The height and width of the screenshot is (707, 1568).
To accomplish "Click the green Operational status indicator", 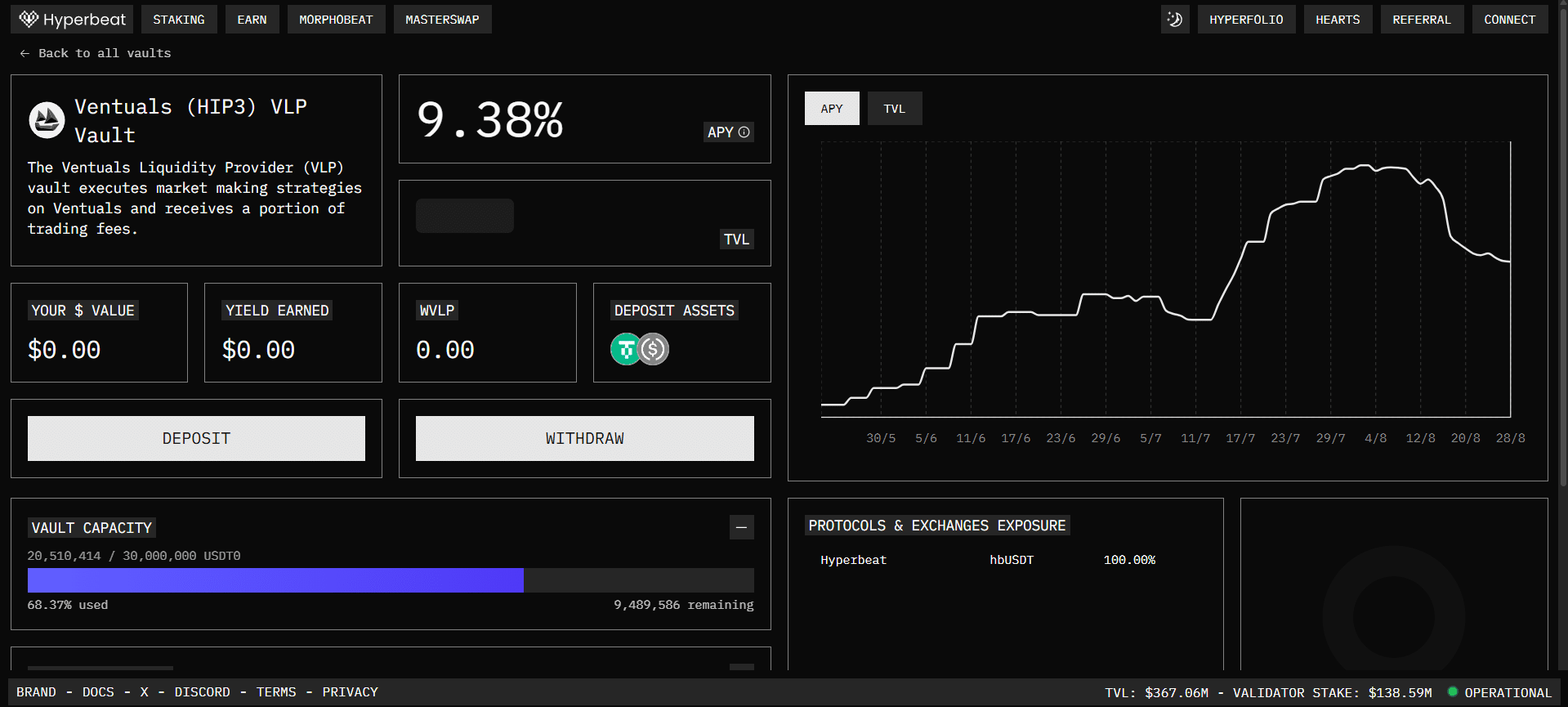I will coord(1453,692).
